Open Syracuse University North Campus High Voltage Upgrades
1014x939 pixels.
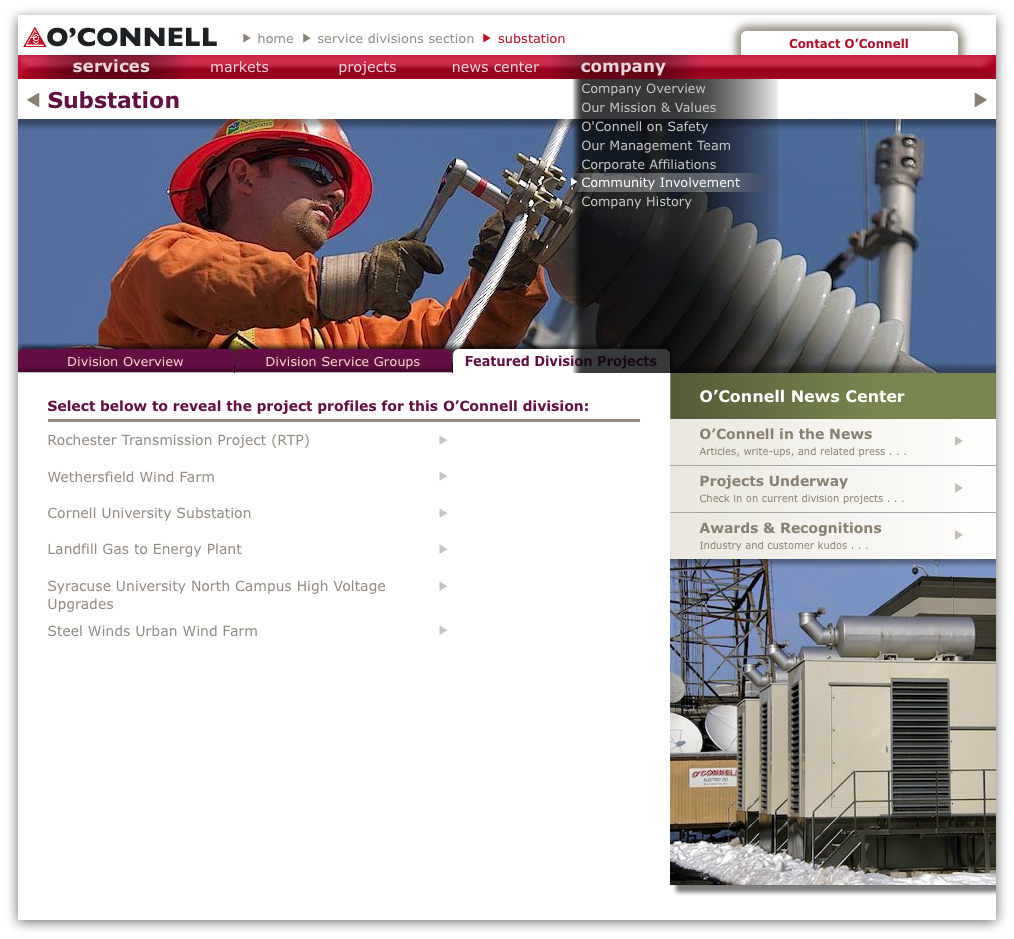pyautogui.click(x=216, y=595)
